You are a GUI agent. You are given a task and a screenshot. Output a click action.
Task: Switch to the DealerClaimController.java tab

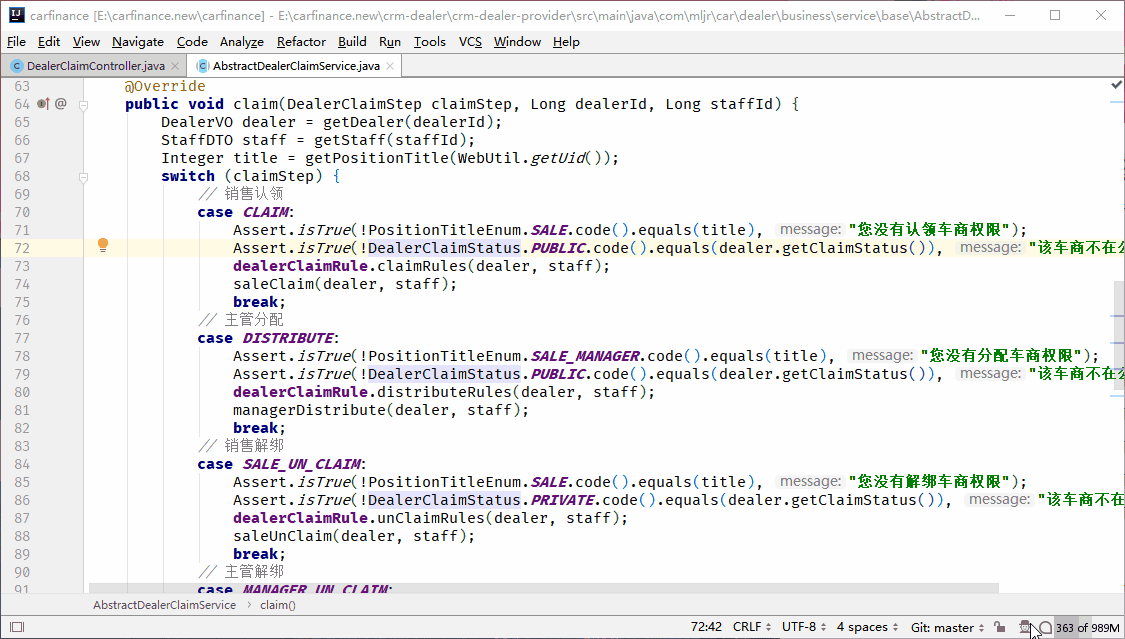click(95, 66)
